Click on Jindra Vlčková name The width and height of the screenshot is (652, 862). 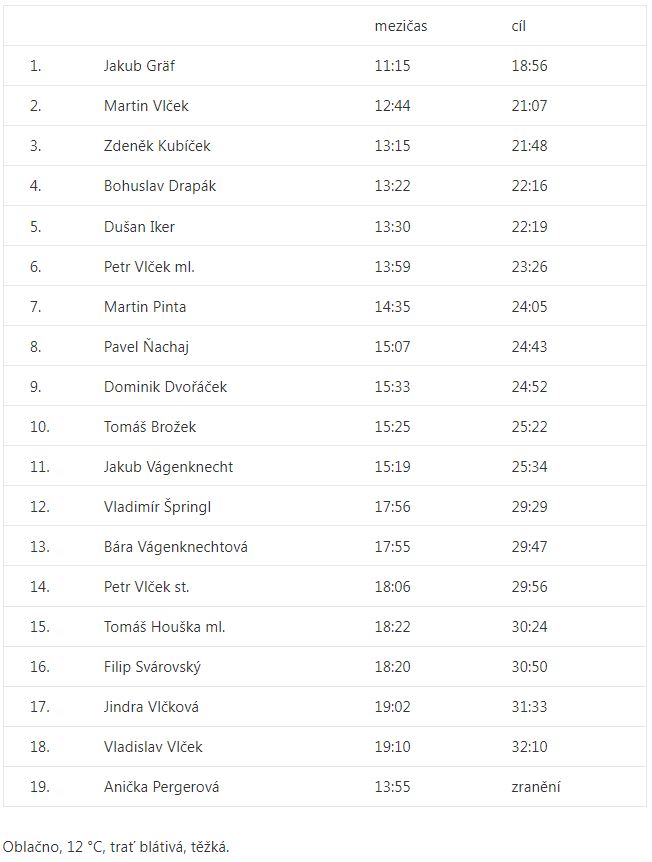coord(151,707)
